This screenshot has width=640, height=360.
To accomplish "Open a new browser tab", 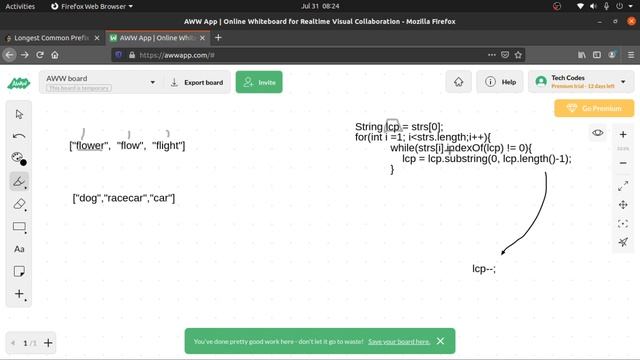I will click(218, 38).
